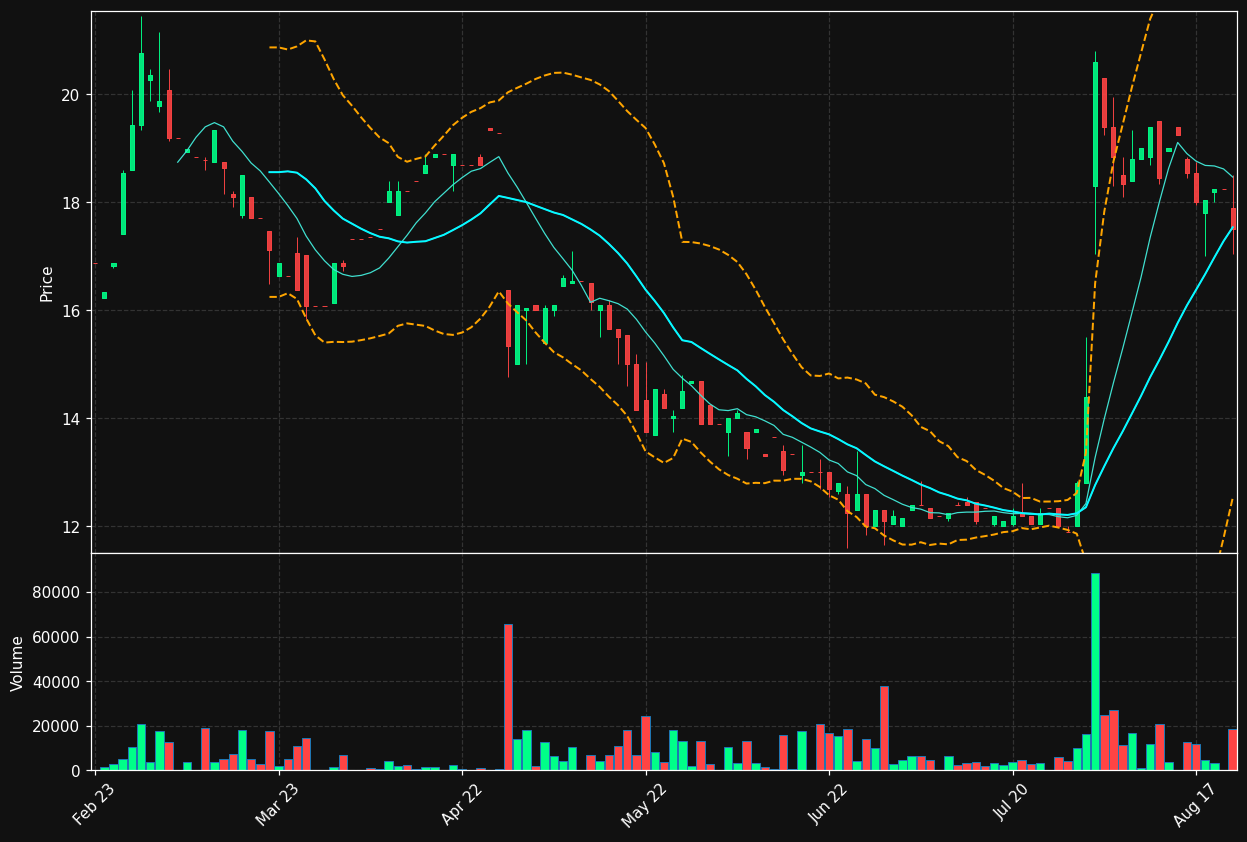1247x842 pixels.
Task: Select the 'Aug 17' date label
Action: (x=1196, y=804)
